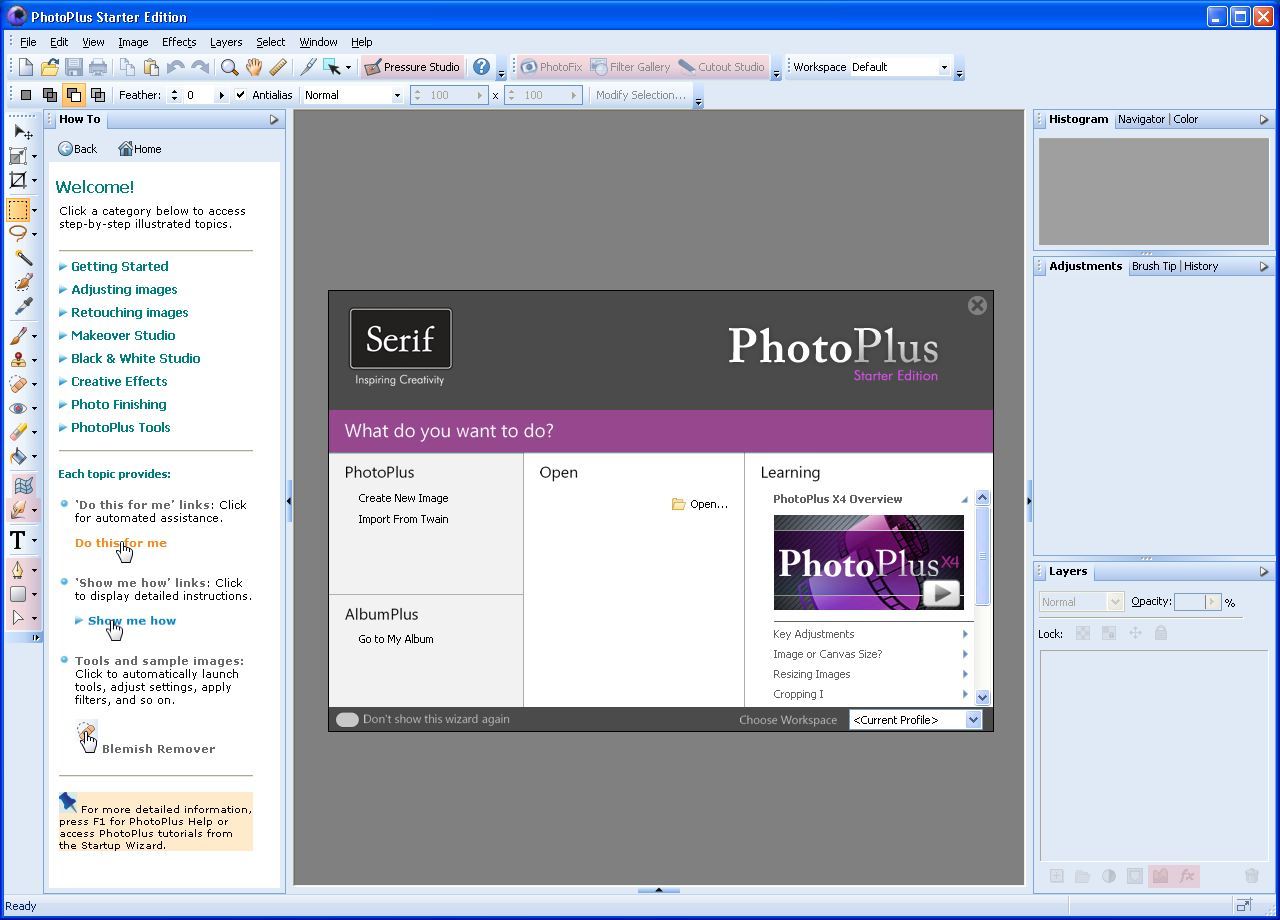Image resolution: width=1280 pixels, height=920 pixels.
Task: Select Add to selection mode icon
Action: [x=50, y=95]
